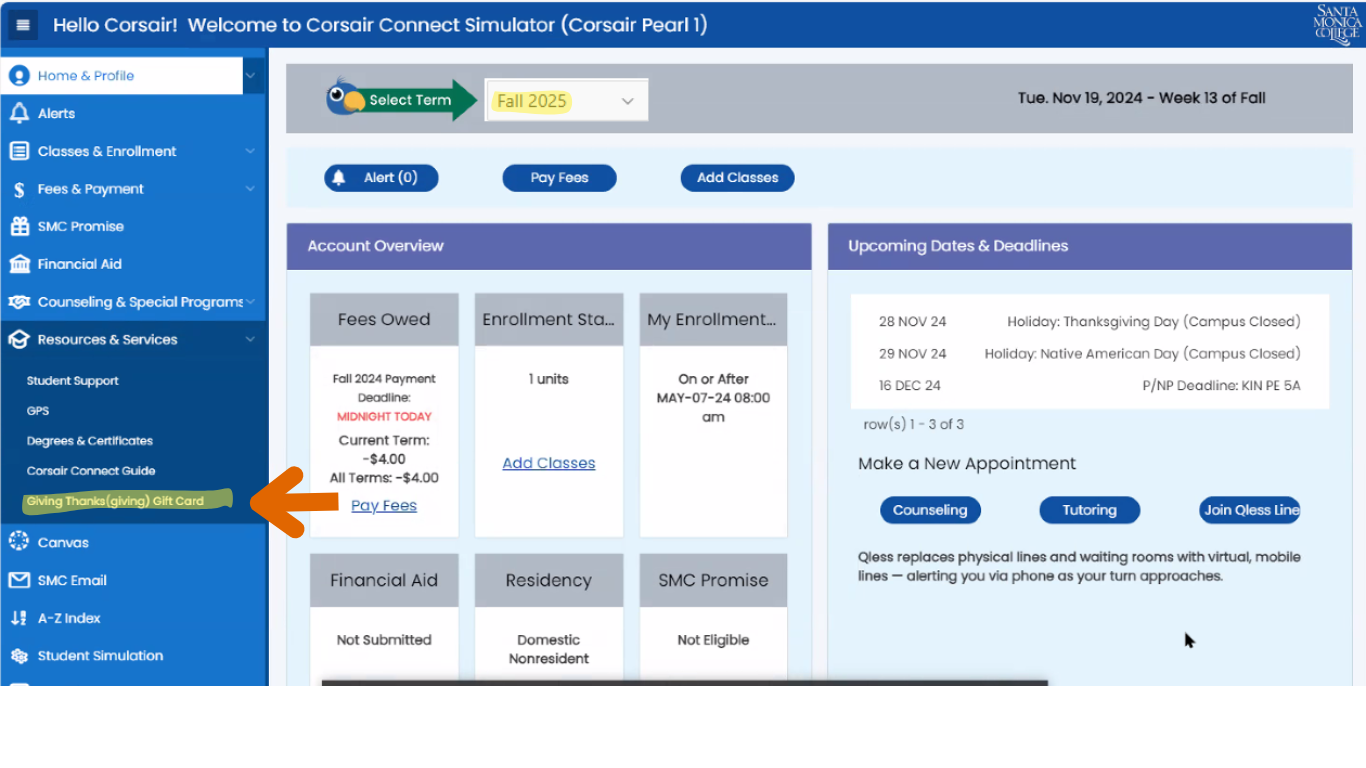Image resolution: width=1366 pixels, height=768 pixels.
Task: Click the Student Simulation gear icon
Action: coord(19,656)
